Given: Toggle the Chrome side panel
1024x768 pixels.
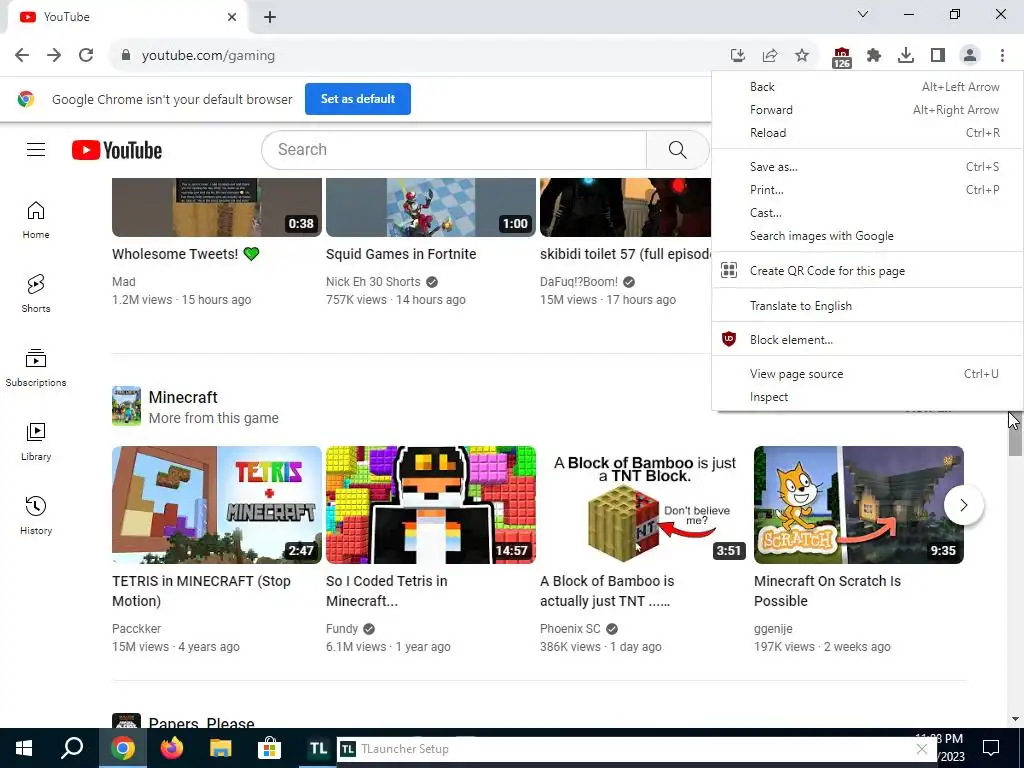Looking at the screenshot, I should (938, 56).
